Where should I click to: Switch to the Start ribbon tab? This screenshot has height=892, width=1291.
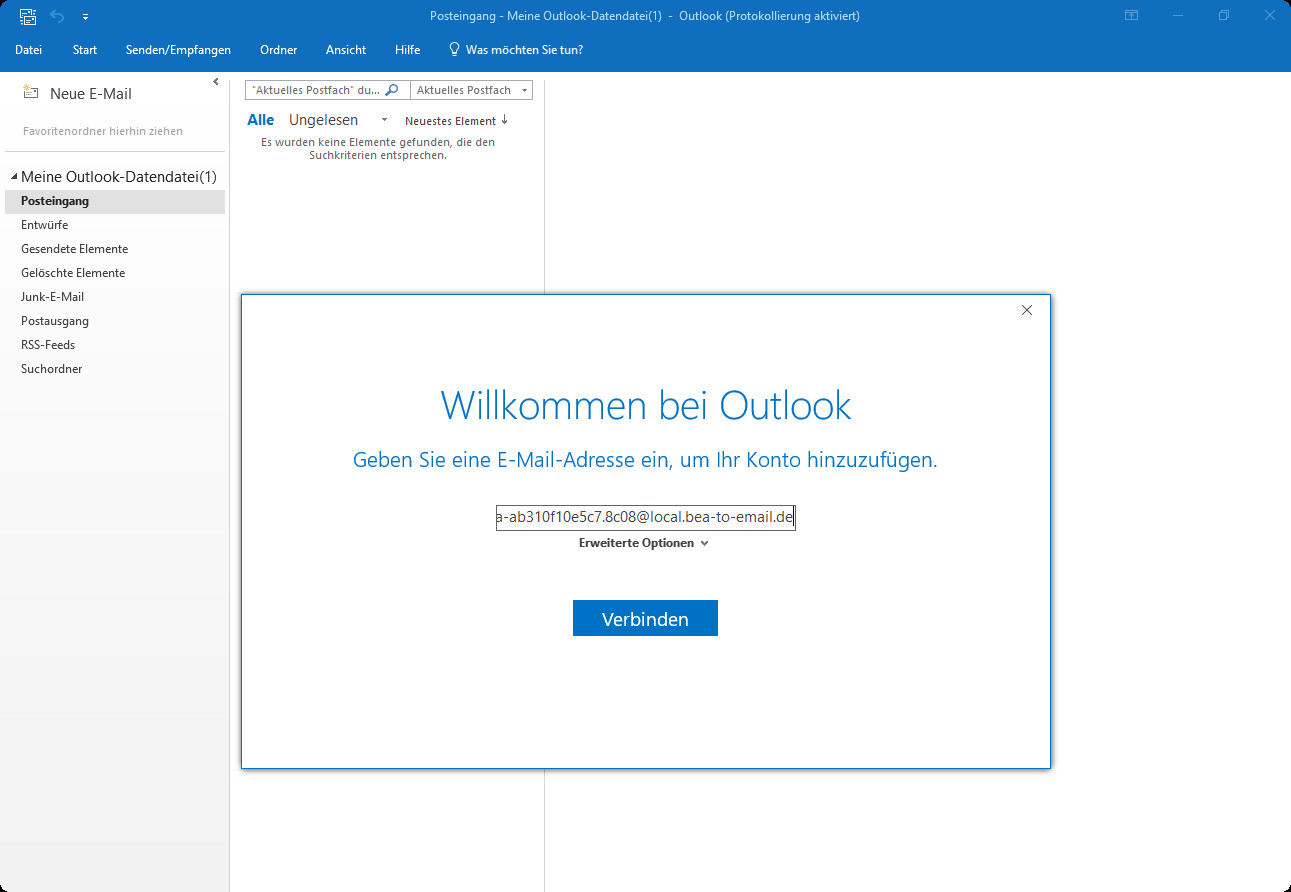point(85,50)
